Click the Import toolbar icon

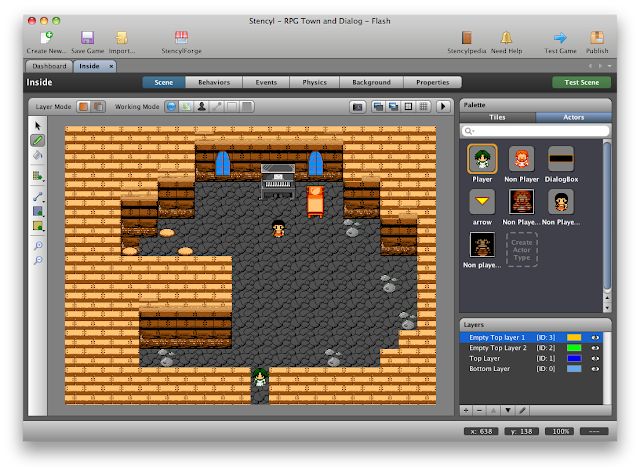point(121,38)
